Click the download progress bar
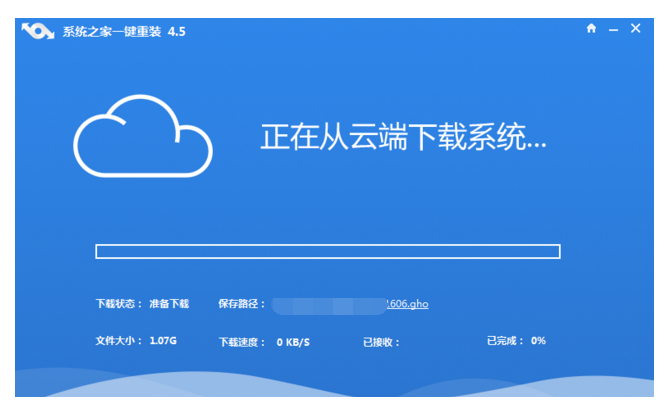 pos(327,251)
